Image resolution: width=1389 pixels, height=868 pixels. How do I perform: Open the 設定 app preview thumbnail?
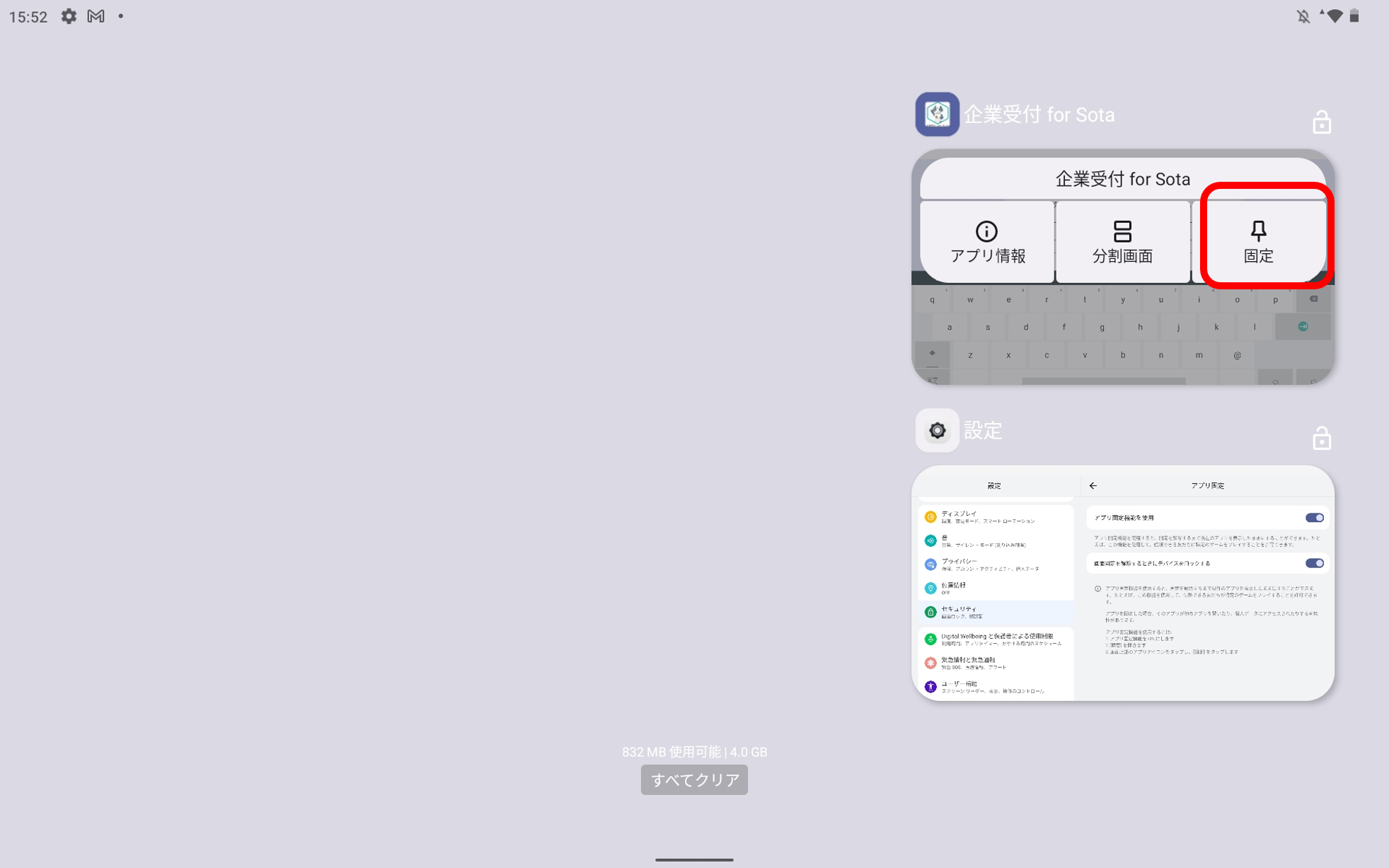pyautogui.click(x=1122, y=583)
